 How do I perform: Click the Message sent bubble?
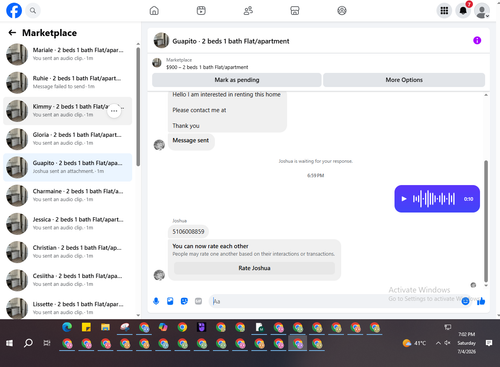(191, 141)
